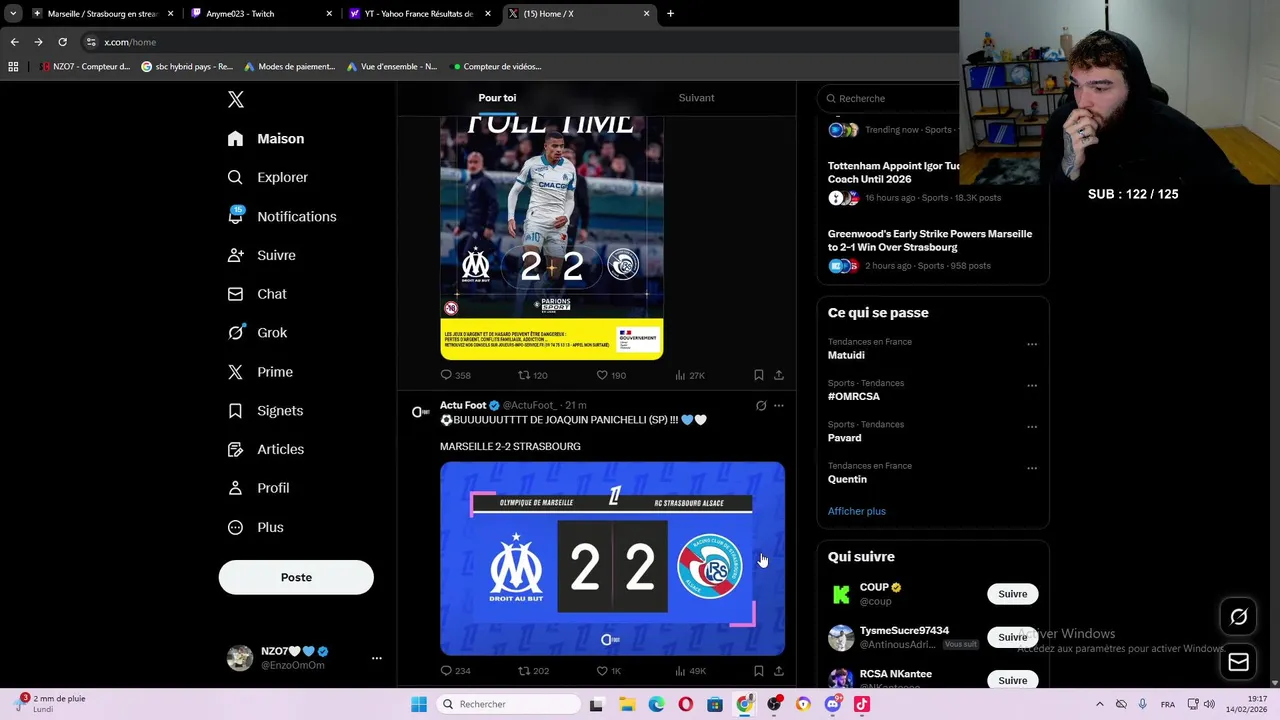Open account menu next to NZO7
The image size is (1280, 720).
coord(377,658)
